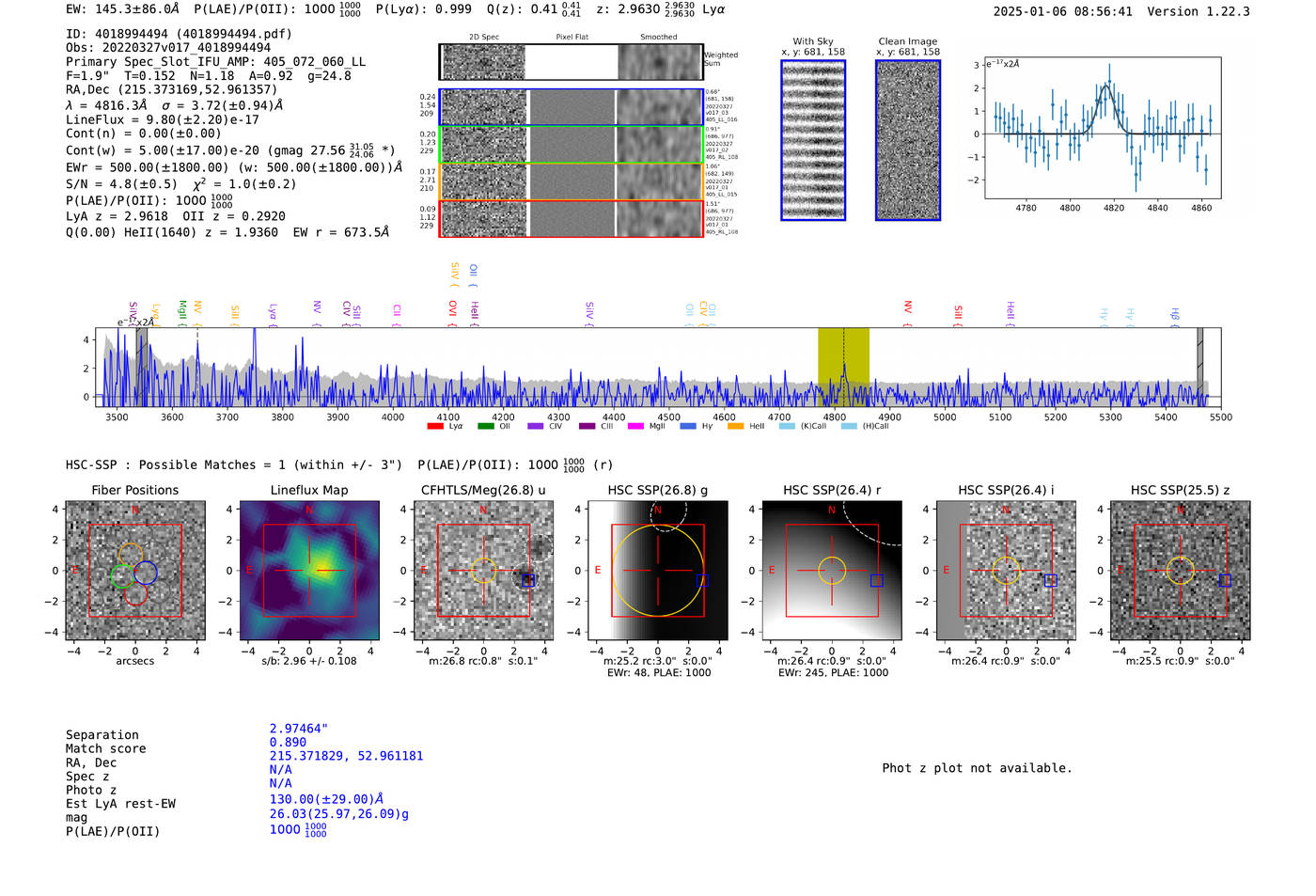
Task: Click the blue Hγ legend swatch
Action: [x=688, y=426]
